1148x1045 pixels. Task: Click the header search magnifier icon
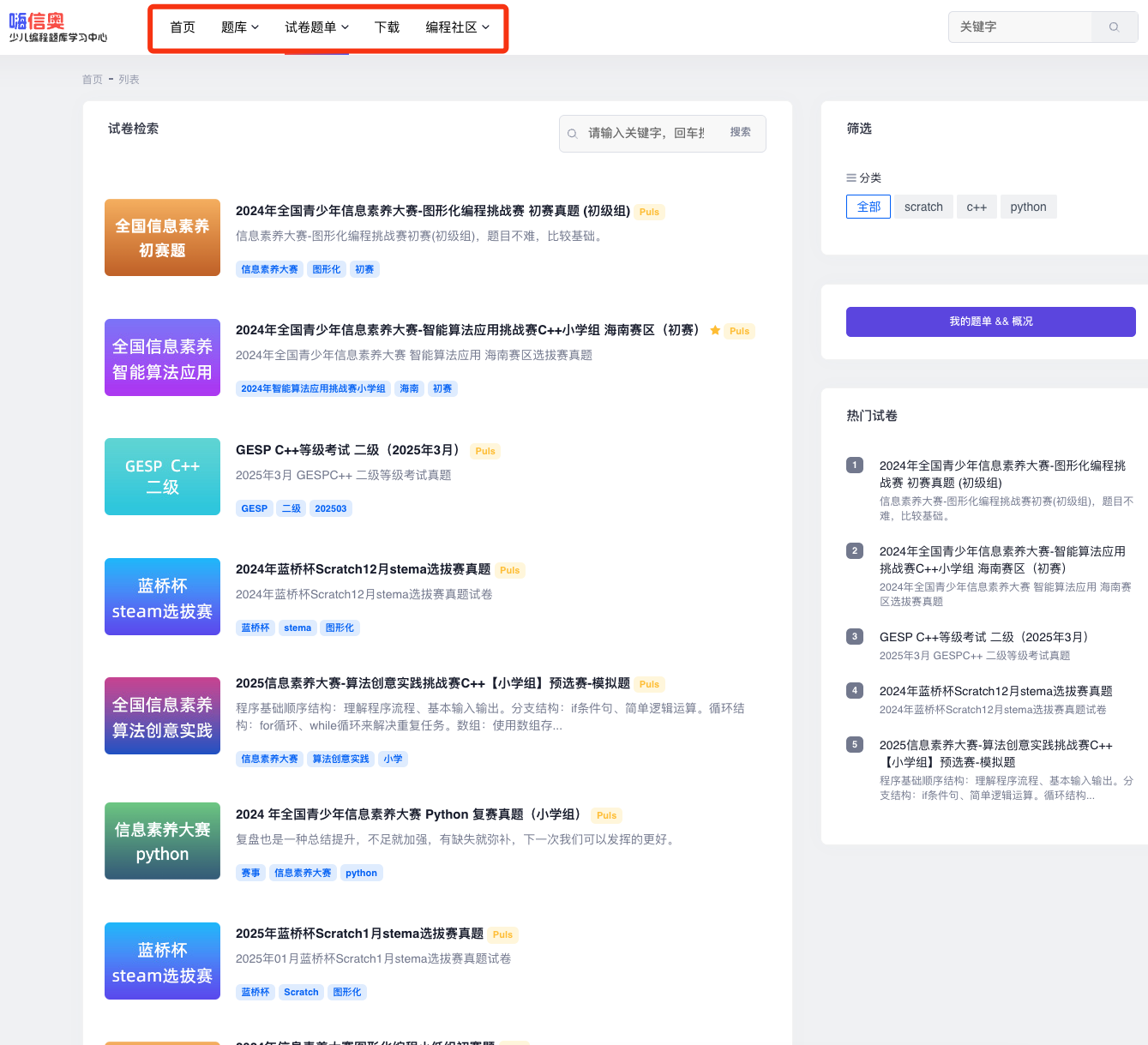1115,27
